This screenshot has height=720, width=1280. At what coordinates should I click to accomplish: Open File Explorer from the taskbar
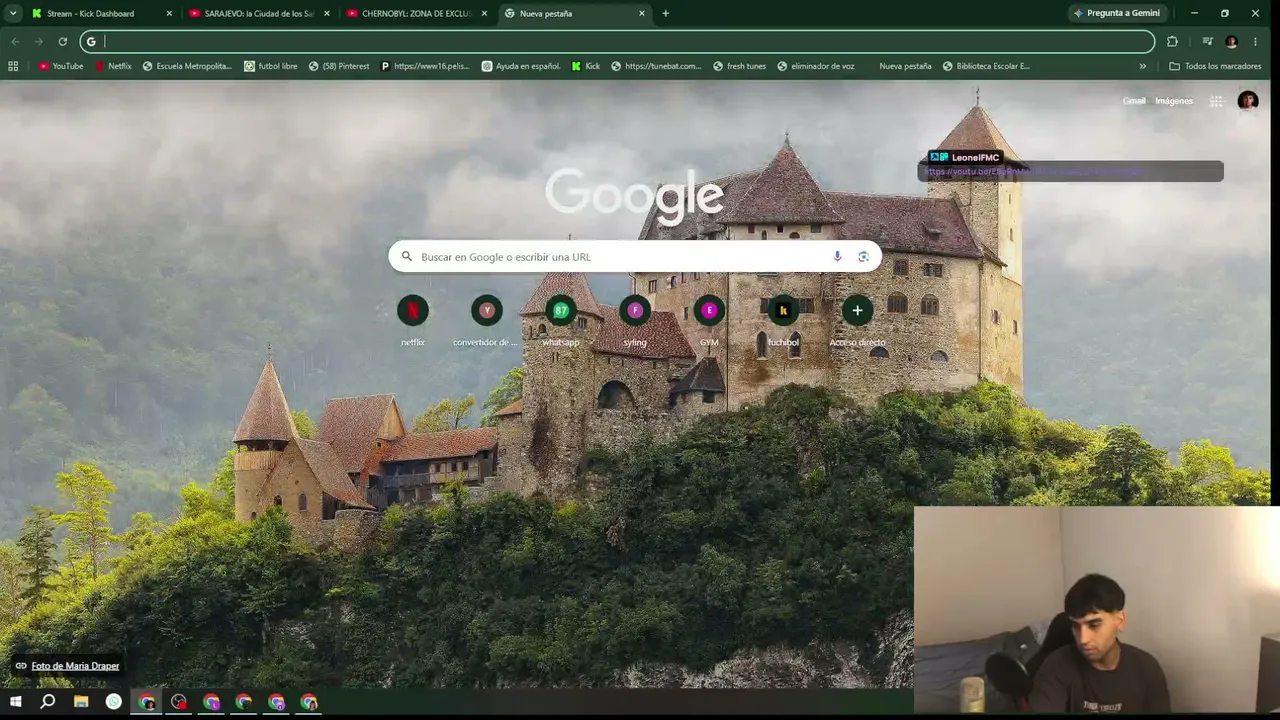[x=81, y=702]
